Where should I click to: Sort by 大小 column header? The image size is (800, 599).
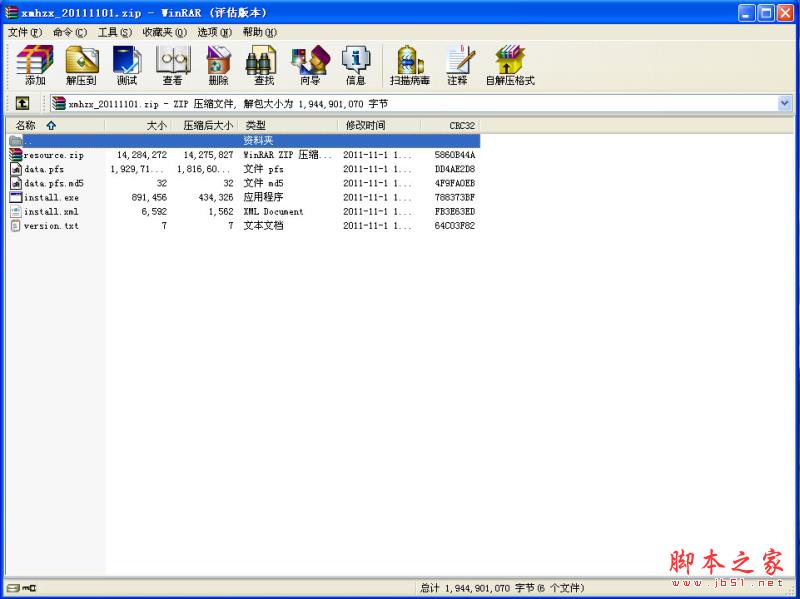(138, 126)
